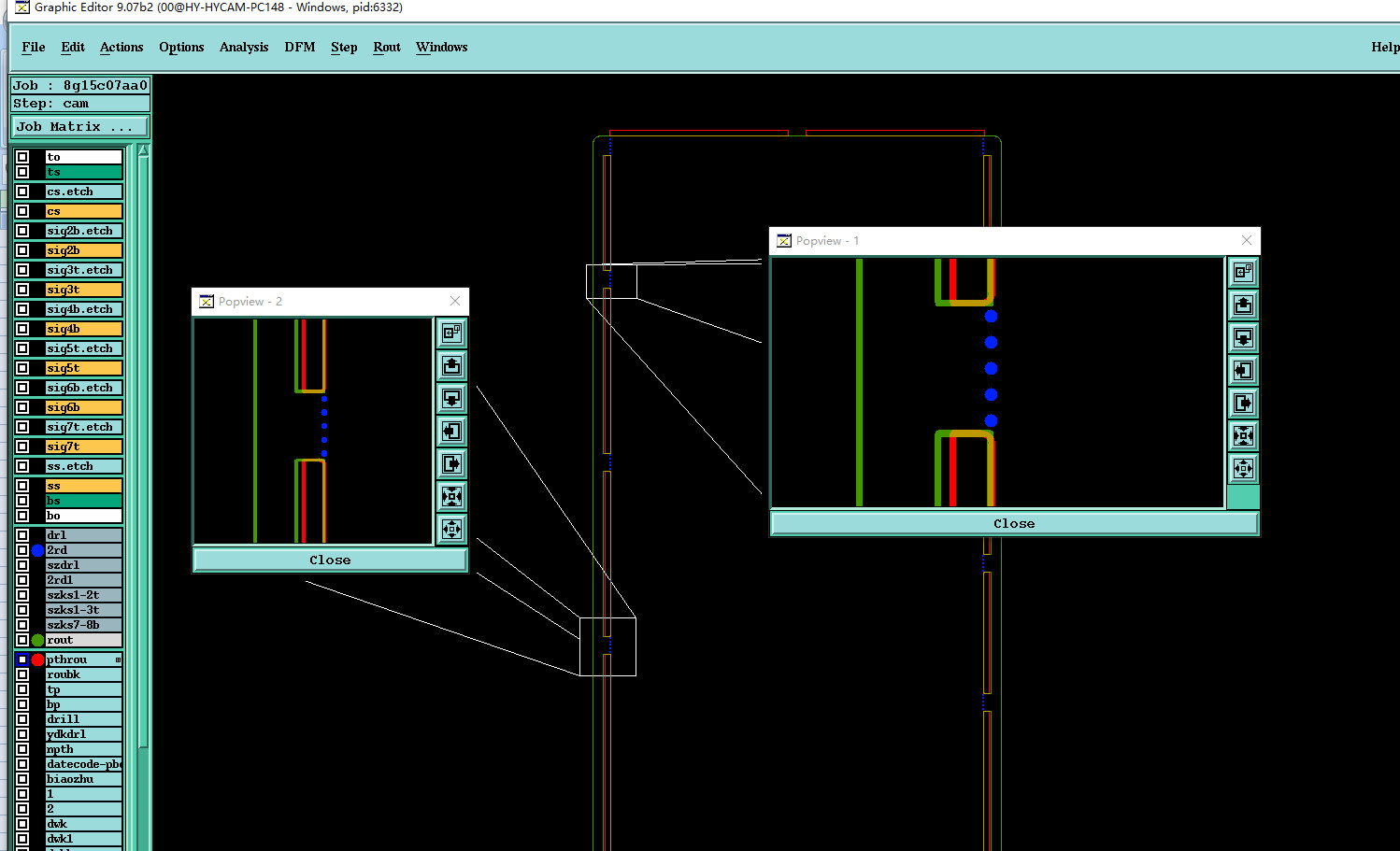The width and height of the screenshot is (1400, 851).
Task: Click the pan-left icon in Popview 1
Action: 1243,370
